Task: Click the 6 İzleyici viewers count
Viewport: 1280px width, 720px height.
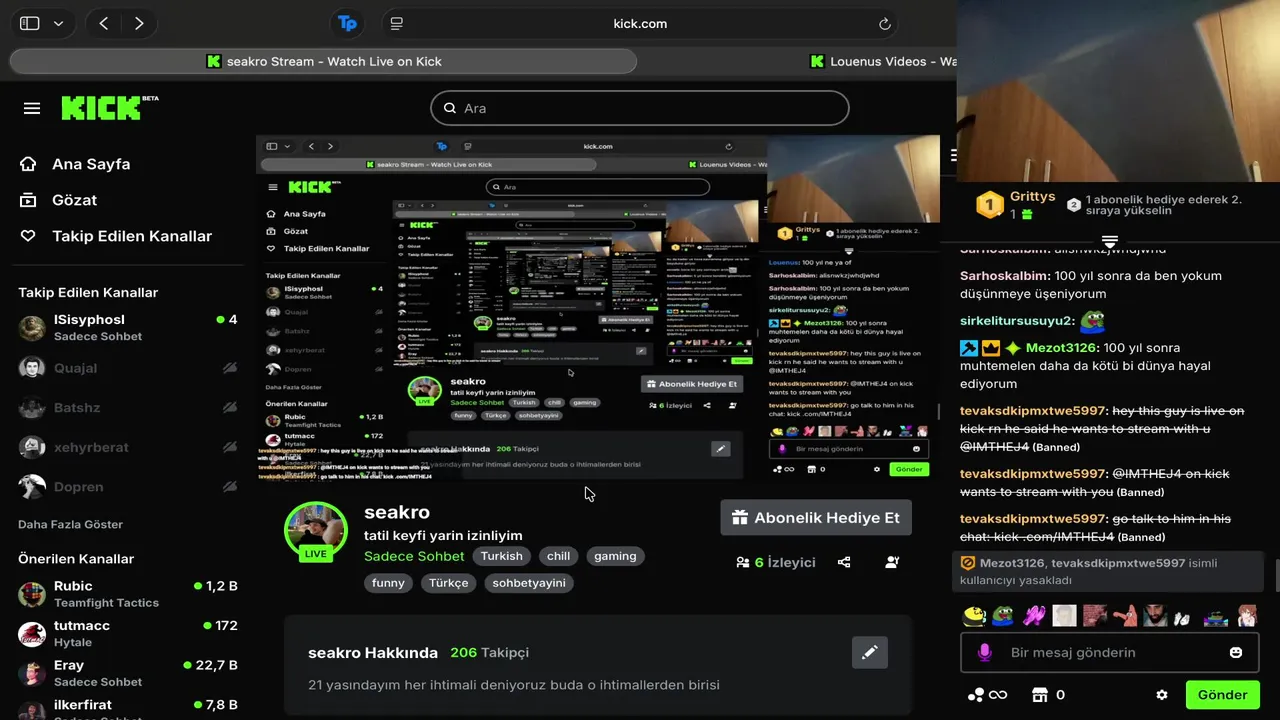Action: (x=776, y=562)
